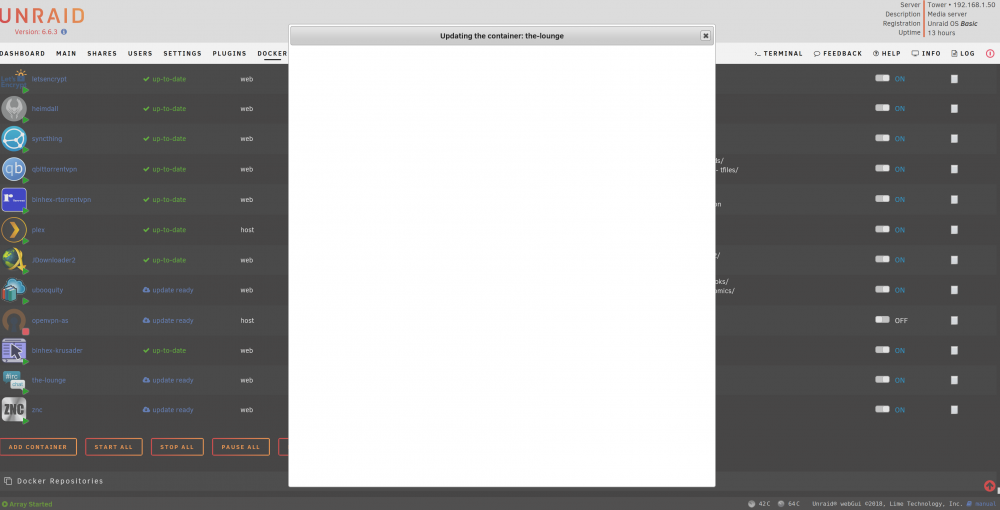Viewport: 1000px width, 510px height.
Task: Click the ubooquity container icon
Action: point(13,290)
